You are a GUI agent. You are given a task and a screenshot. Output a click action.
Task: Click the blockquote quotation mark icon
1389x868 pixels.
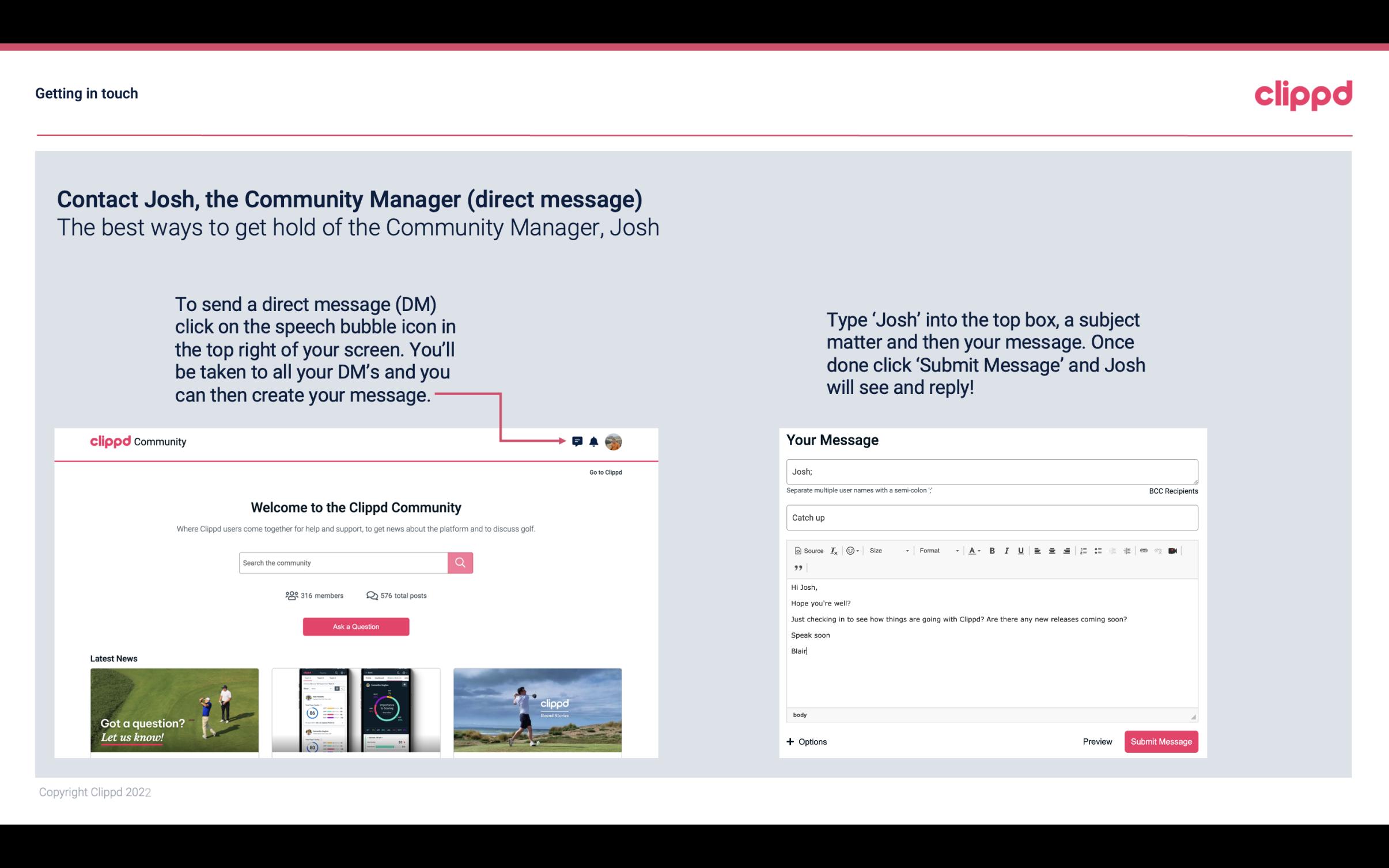pos(797,568)
